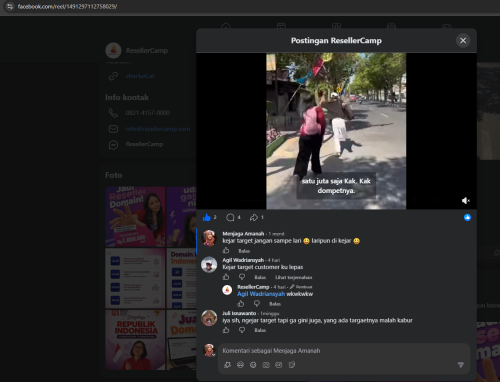The height and width of the screenshot is (382, 500).
Task: Dislike Juli Isnawanto's comment with thumbs-down
Action: point(242,330)
